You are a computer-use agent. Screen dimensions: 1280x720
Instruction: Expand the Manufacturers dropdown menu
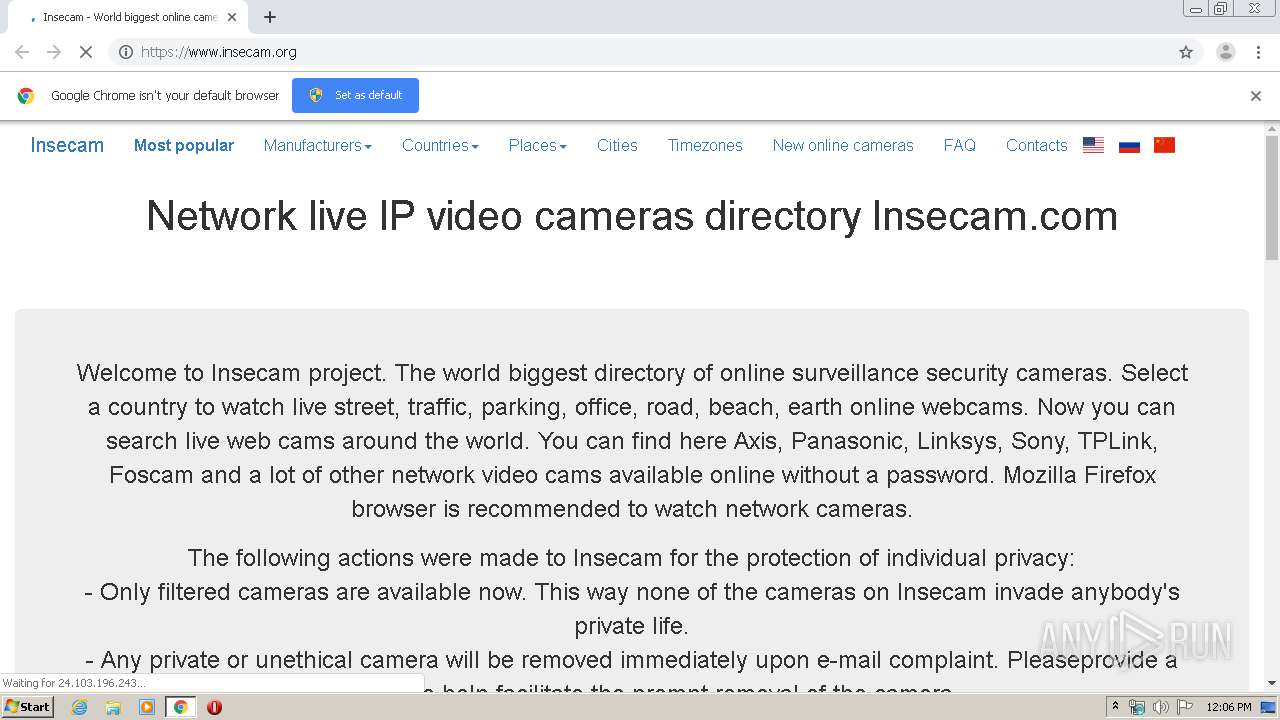pyautogui.click(x=318, y=145)
